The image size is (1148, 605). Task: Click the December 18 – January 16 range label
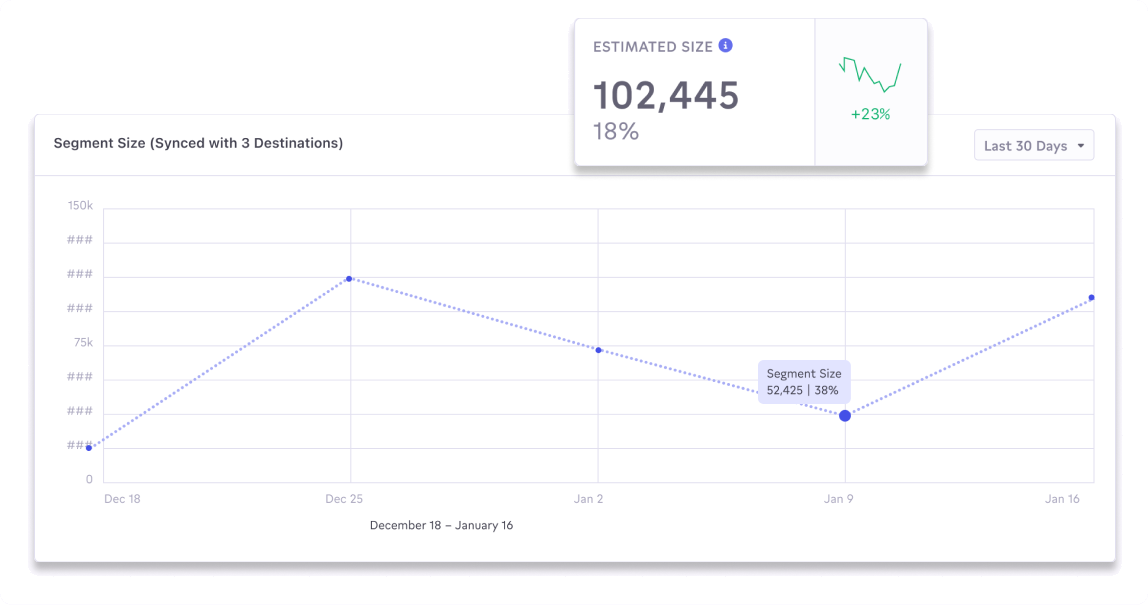click(x=441, y=525)
